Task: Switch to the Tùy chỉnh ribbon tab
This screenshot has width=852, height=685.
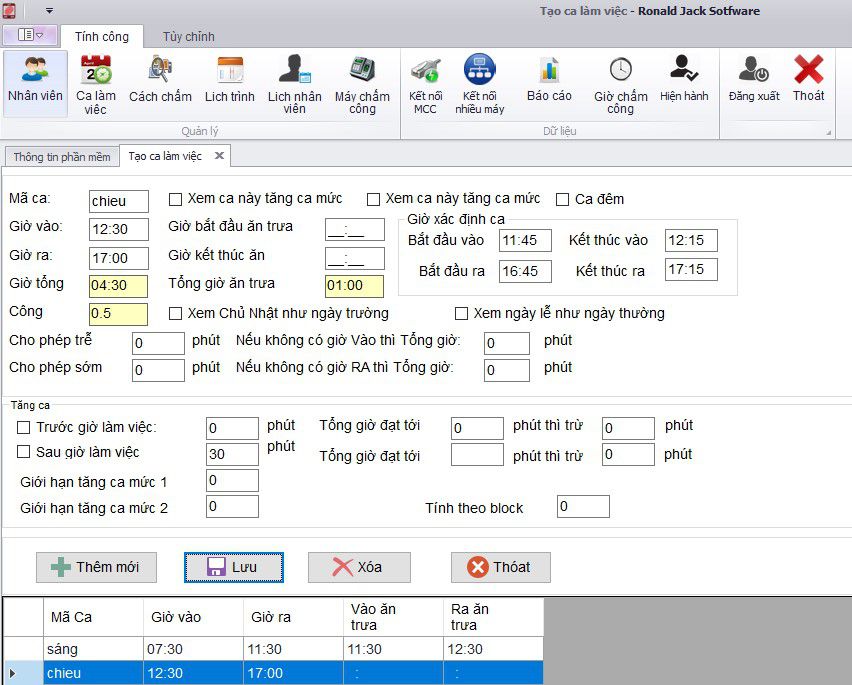Action: (188, 36)
